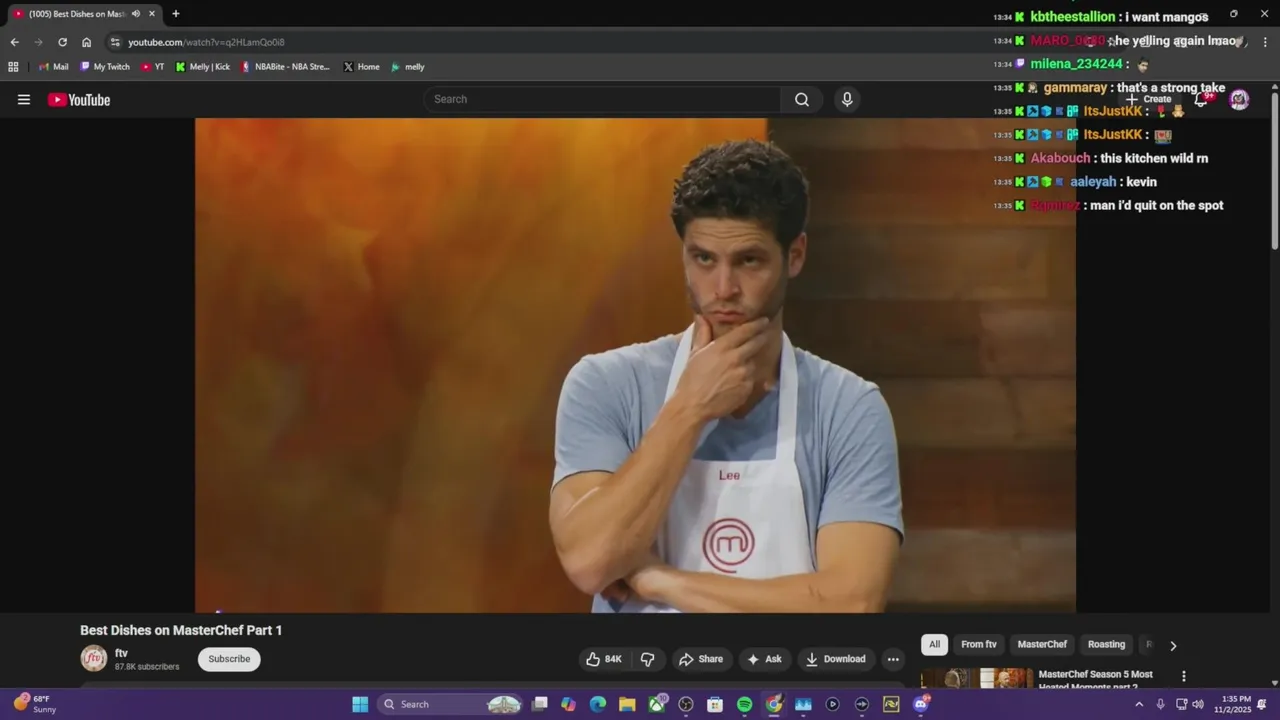Go to YouTube home via the logo
Screen dimensions: 1280x720
tap(79, 99)
